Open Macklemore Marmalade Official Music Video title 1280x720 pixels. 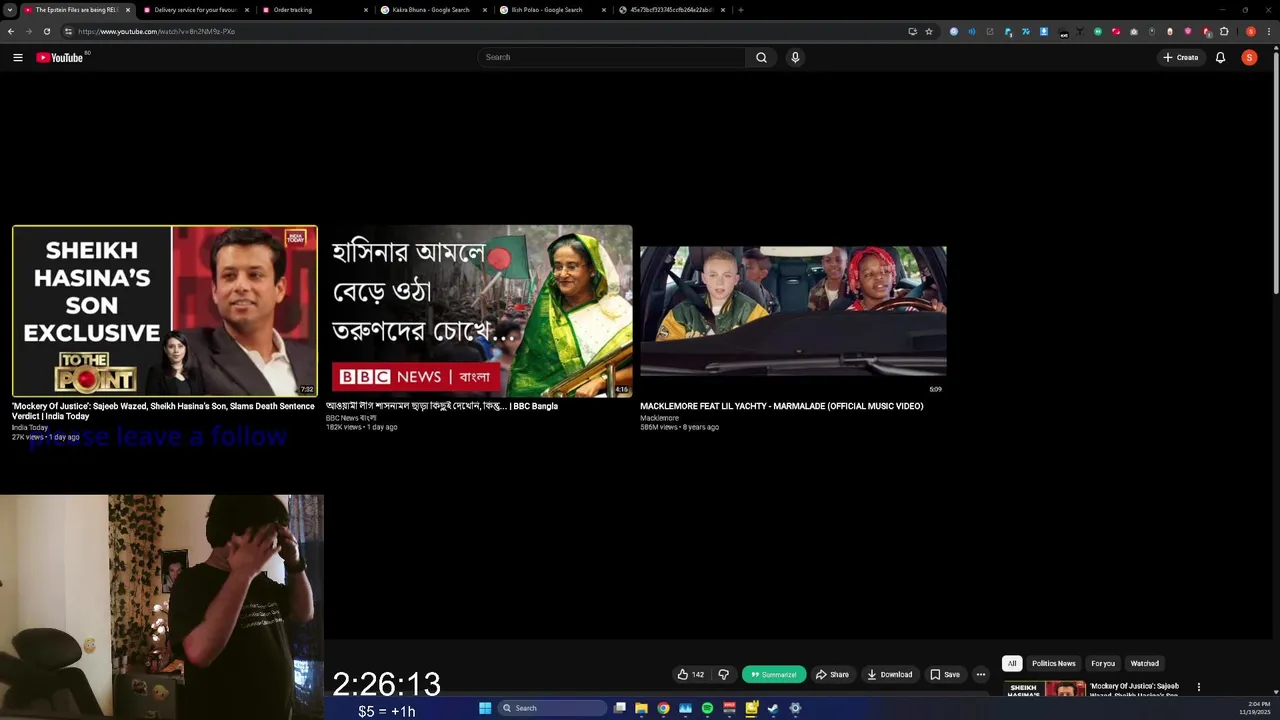coord(782,406)
